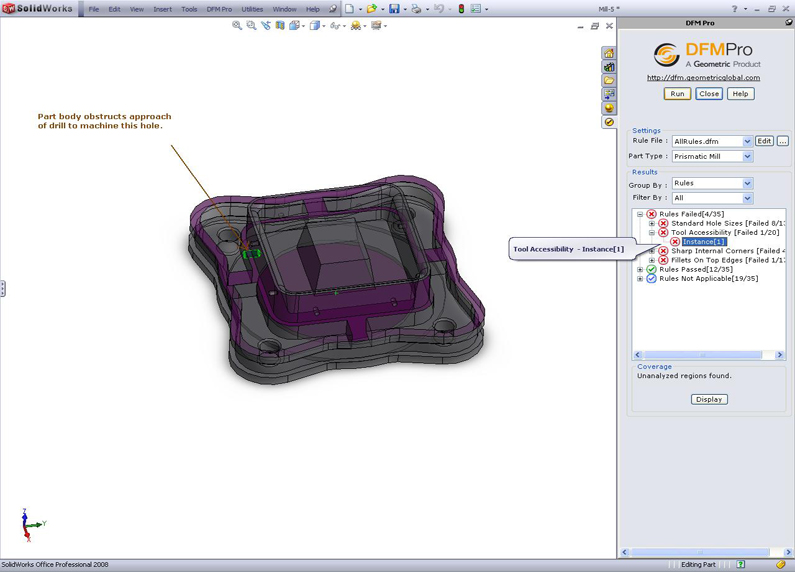Click the Help button in DFM Pro
The image size is (795, 572).
click(x=740, y=94)
